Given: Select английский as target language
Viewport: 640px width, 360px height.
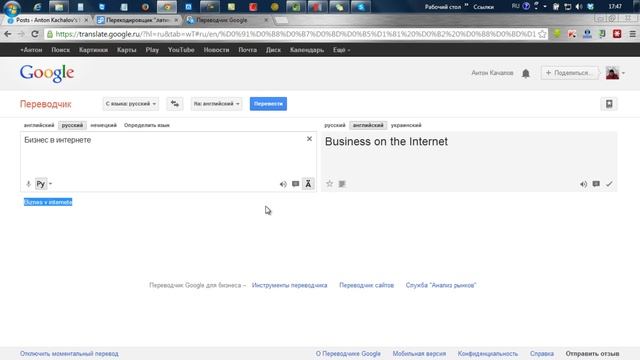Looking at the screenshot, I should click(368, 125).
